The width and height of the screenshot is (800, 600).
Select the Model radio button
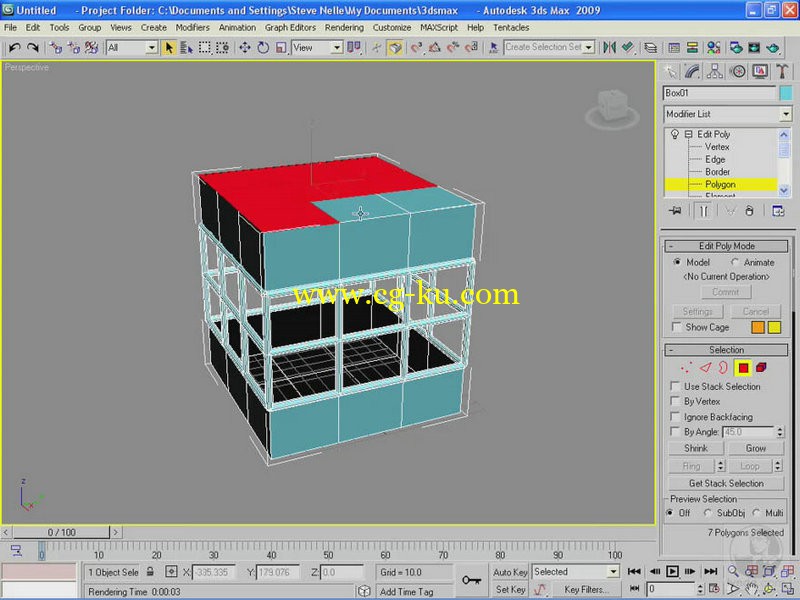(x=677, y=262)
